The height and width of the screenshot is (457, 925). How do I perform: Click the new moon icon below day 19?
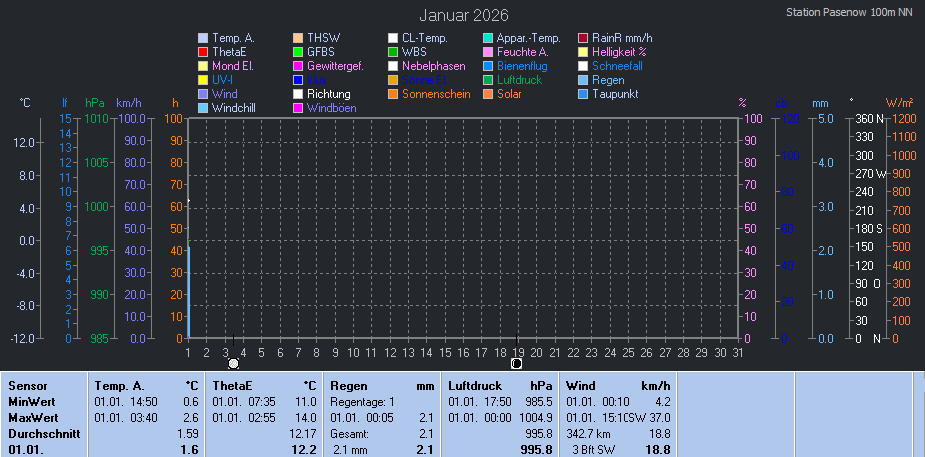point(516,364)
